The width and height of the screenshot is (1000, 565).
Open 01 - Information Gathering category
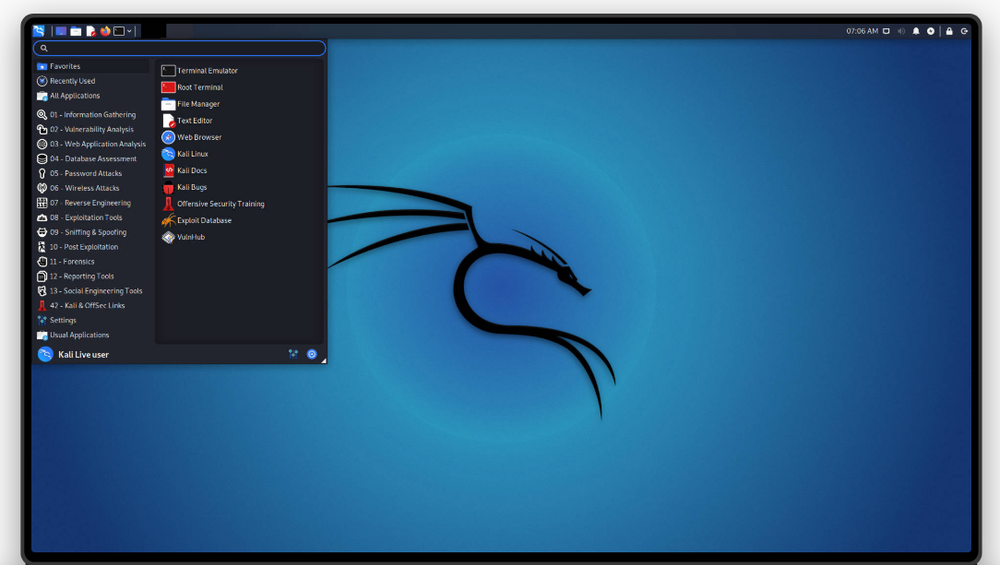pos(92,115)
